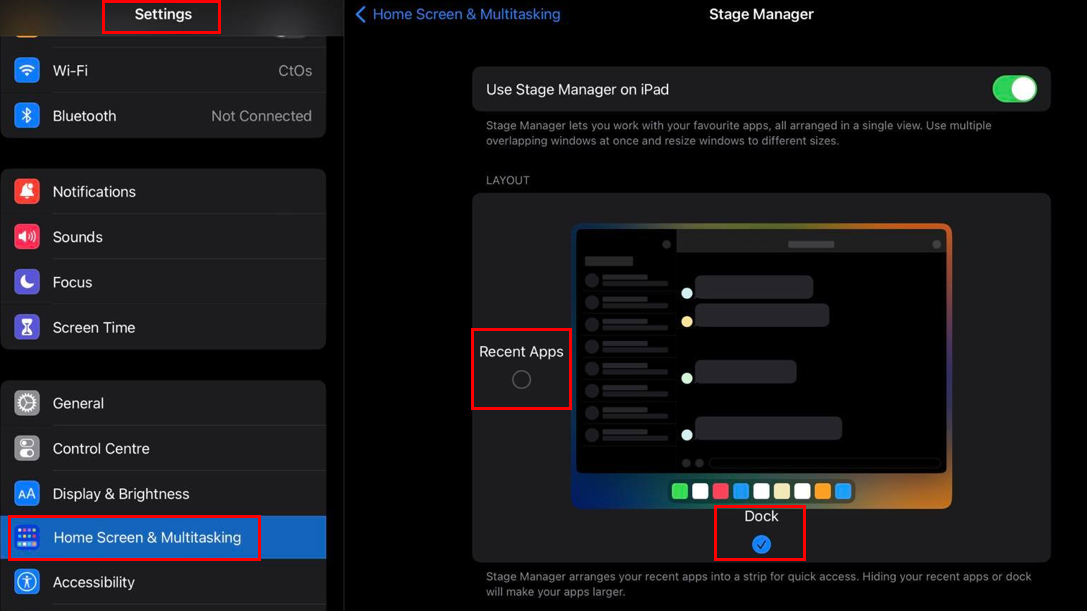
Task: Tap the Stage Manager layout preview image
Action: 761,365
